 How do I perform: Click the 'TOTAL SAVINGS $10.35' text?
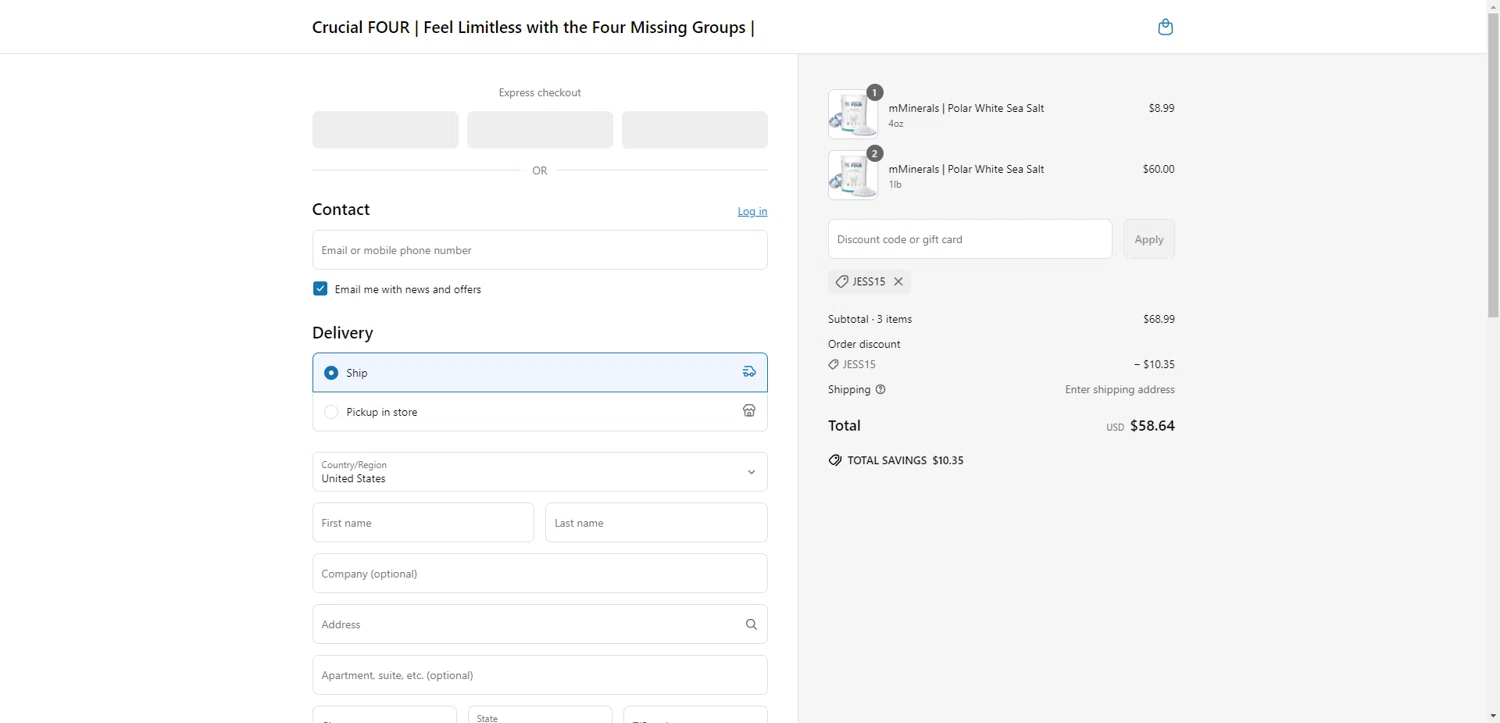tap(906, 461)
